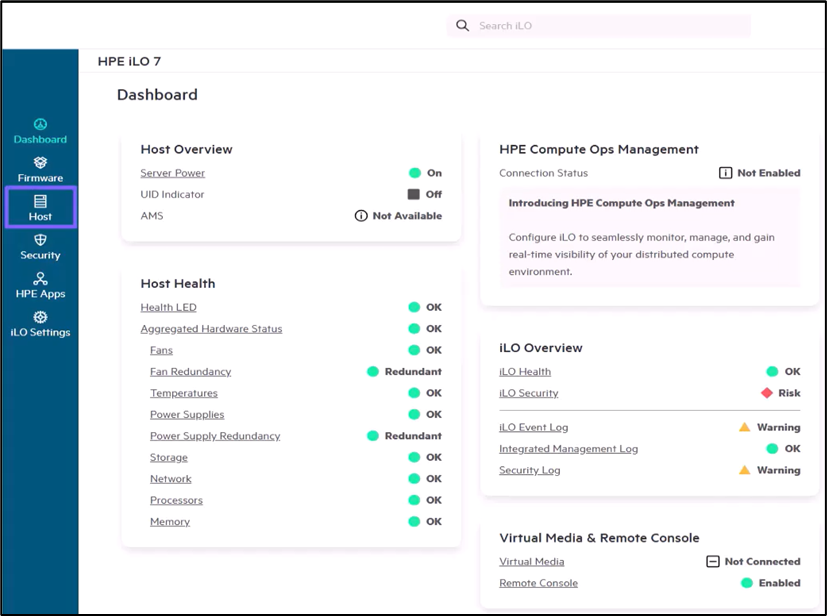Open the Network link
The height and width of the screenshot is (616, 827).
pos(170,479)
